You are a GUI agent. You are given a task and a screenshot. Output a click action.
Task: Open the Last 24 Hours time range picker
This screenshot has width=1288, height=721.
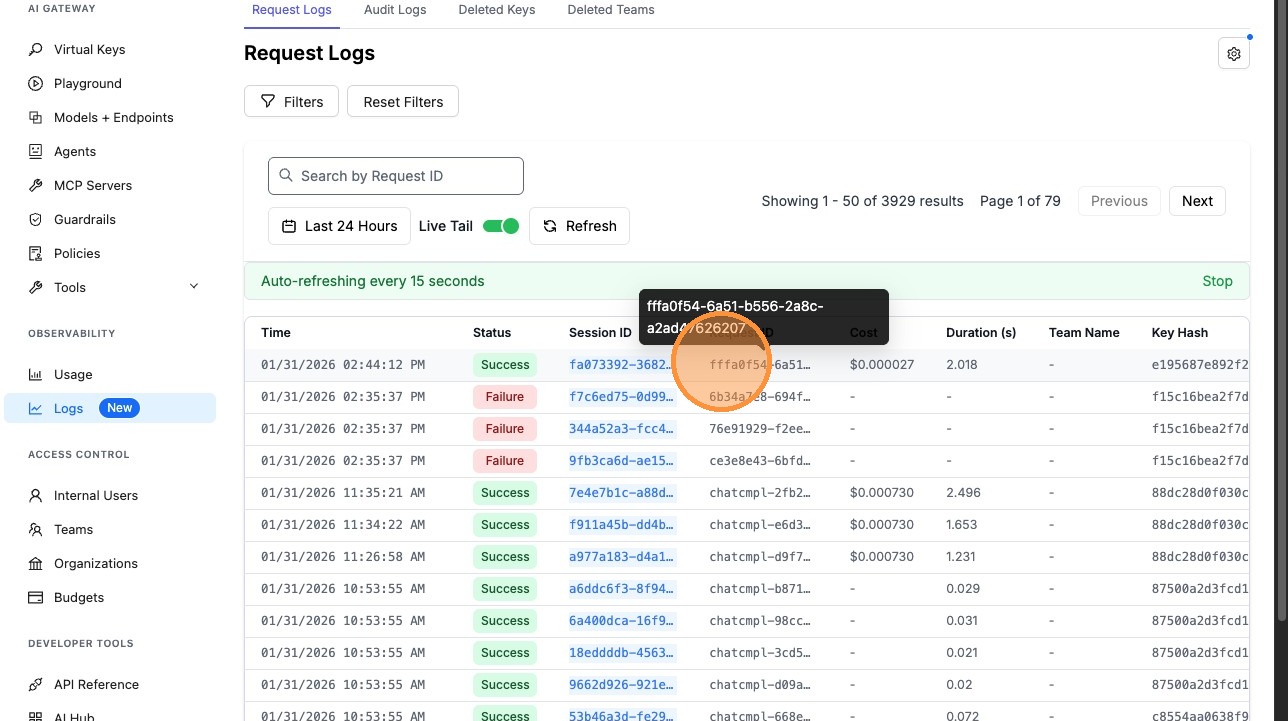tap(340, 226)
